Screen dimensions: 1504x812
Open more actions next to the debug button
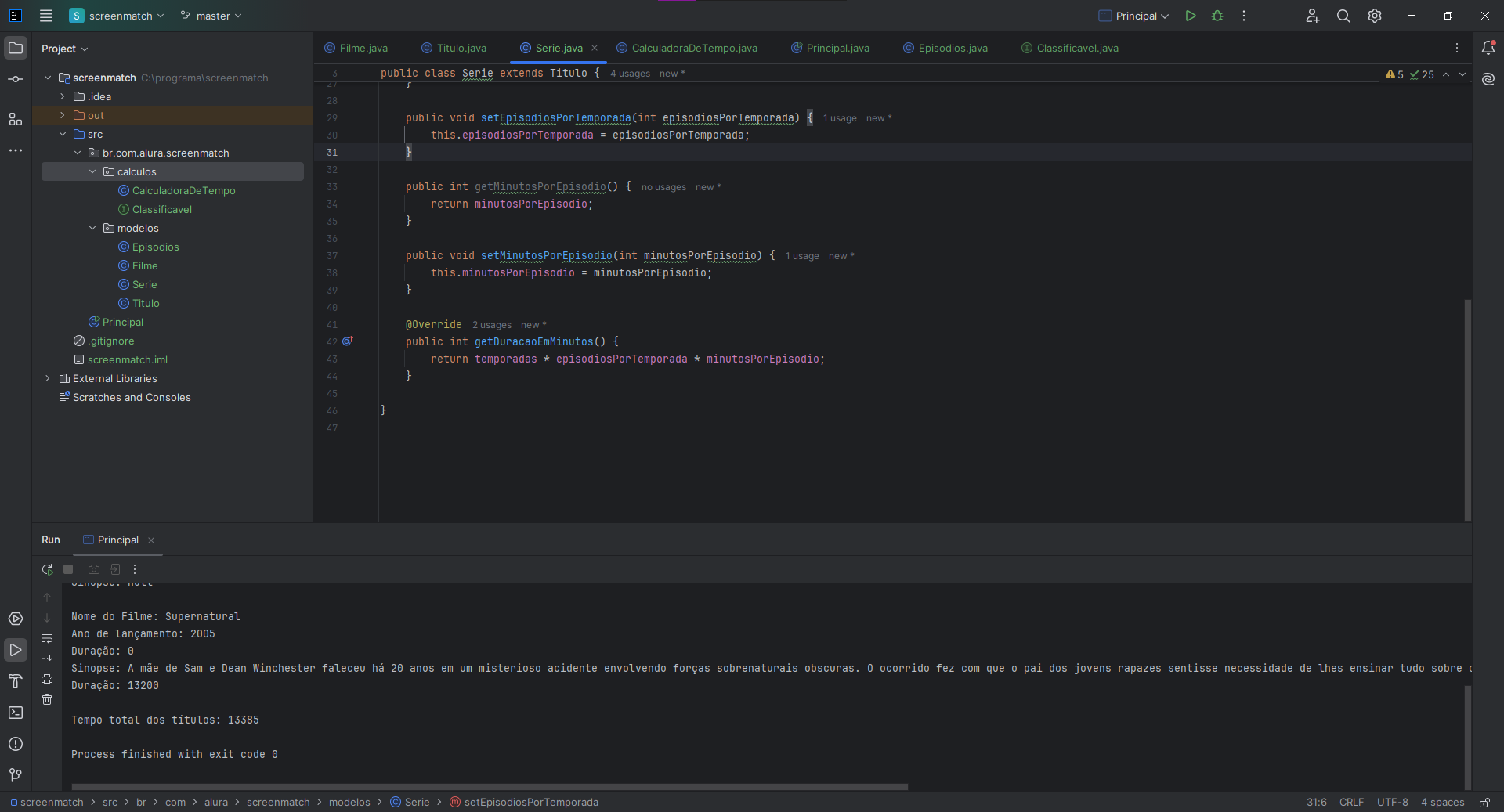pyautogui.click(x=1244, y=16)
